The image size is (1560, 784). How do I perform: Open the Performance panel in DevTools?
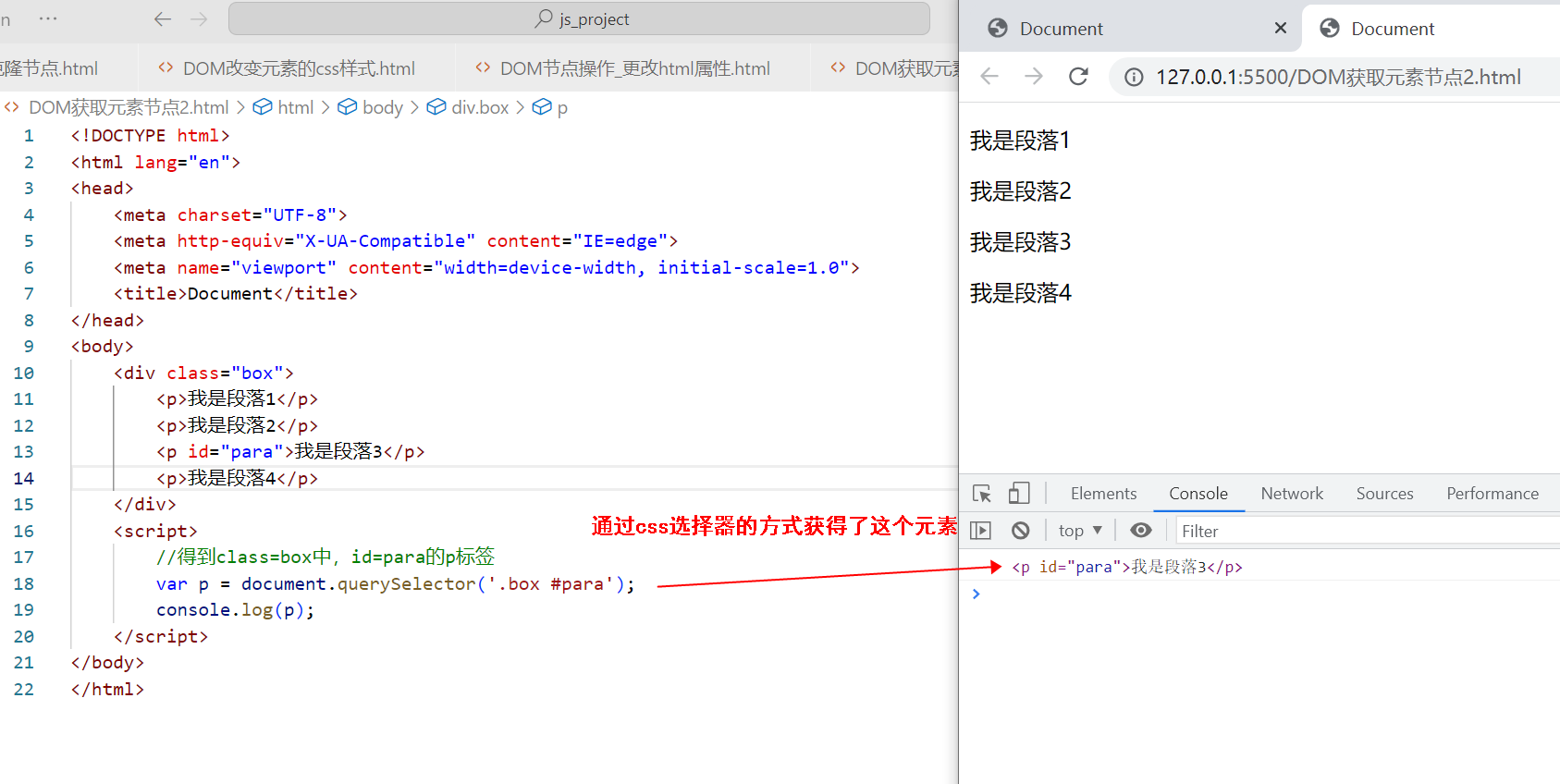point(1492,494)
